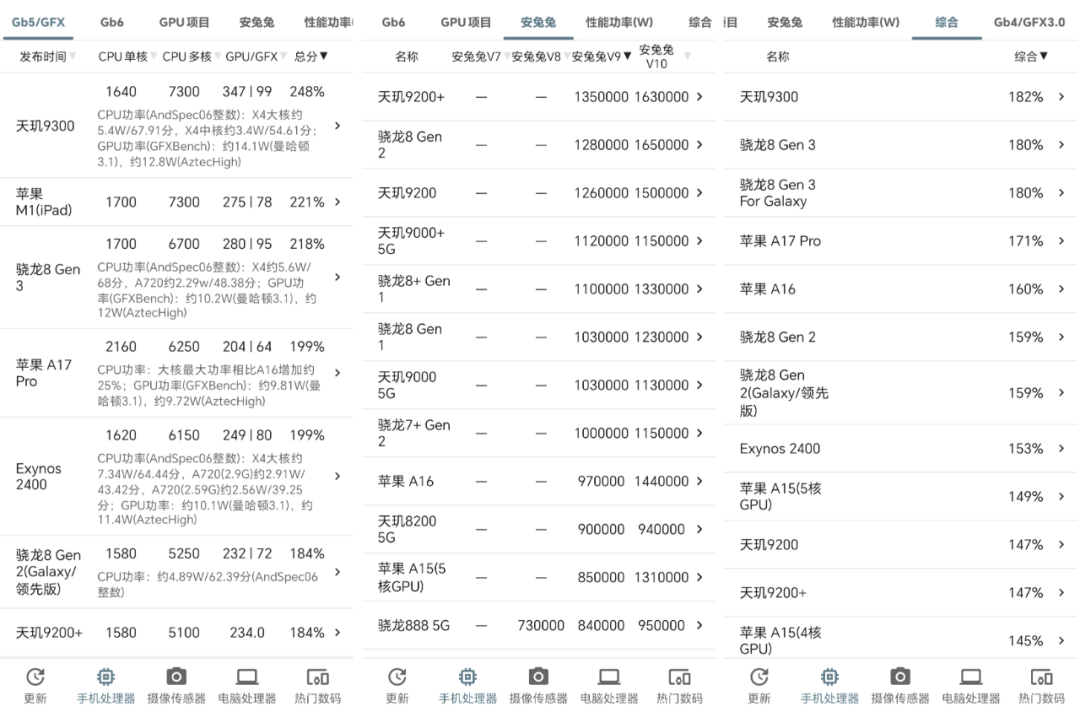1080x712 pixels.
Task: Select 综合 tab in right panel
Action: click(x=946, y=22)
